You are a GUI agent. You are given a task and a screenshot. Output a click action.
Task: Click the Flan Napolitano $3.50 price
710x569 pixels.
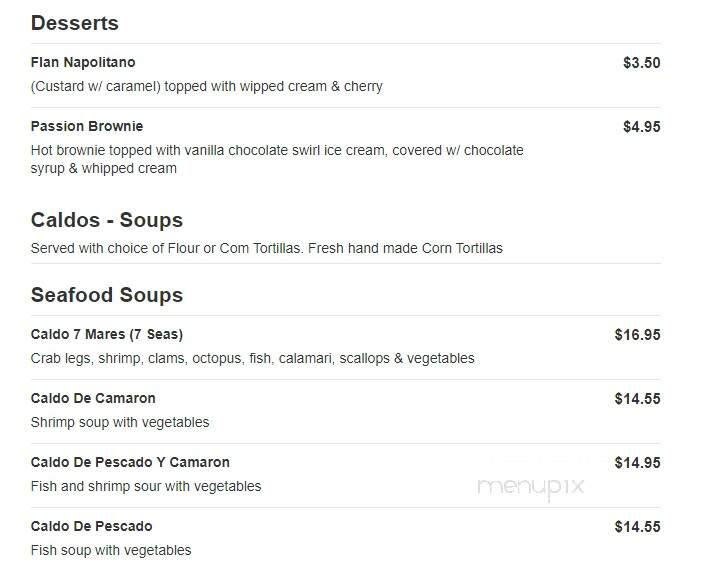tap(642, 62)
